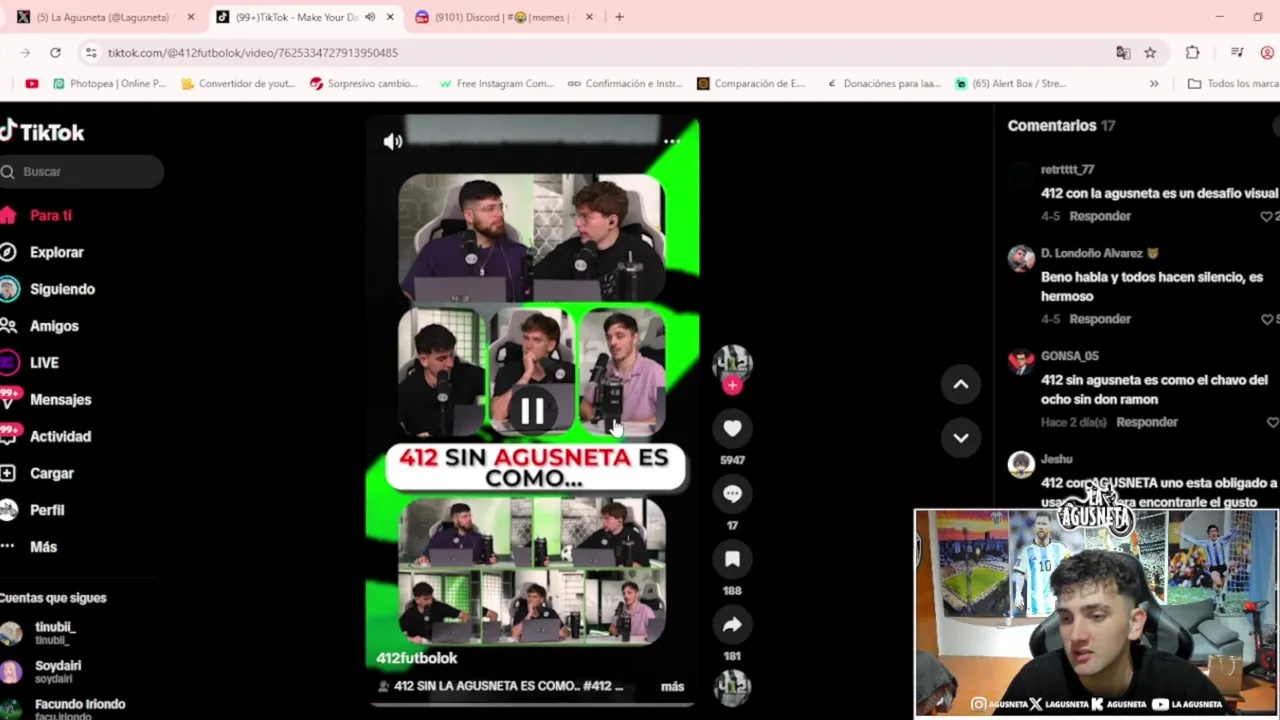The image size is (1280, 720).
Task: Mute the TikTok video sound
Action: coord(393,142)
